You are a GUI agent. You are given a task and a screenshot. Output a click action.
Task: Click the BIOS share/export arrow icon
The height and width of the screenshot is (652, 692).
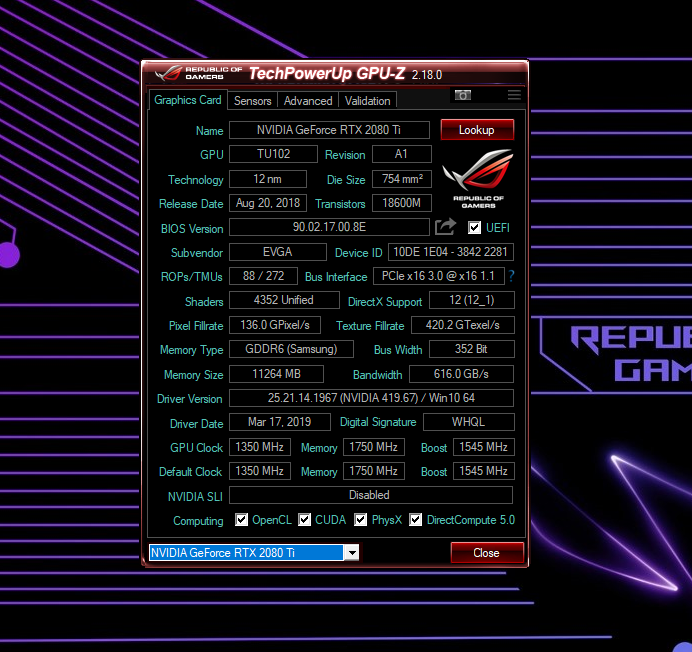click(x=445, y=227)
